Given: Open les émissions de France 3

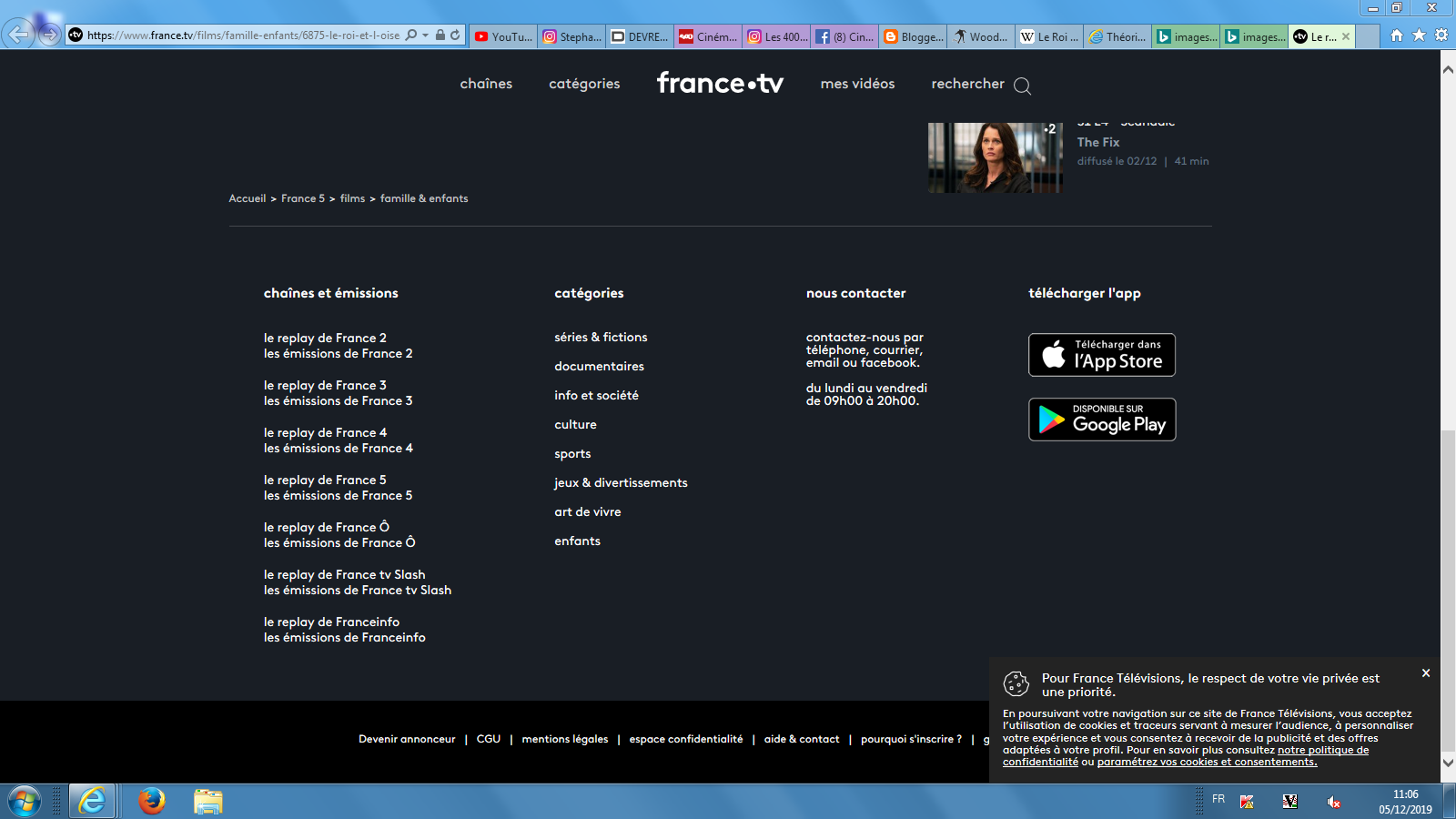Looking at the screenshot, I should pyautogui.click(x=339, y=400).
